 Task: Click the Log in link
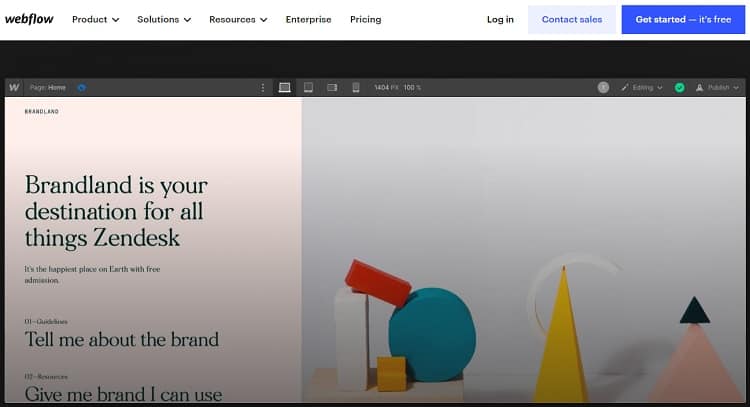pos(500,20)
